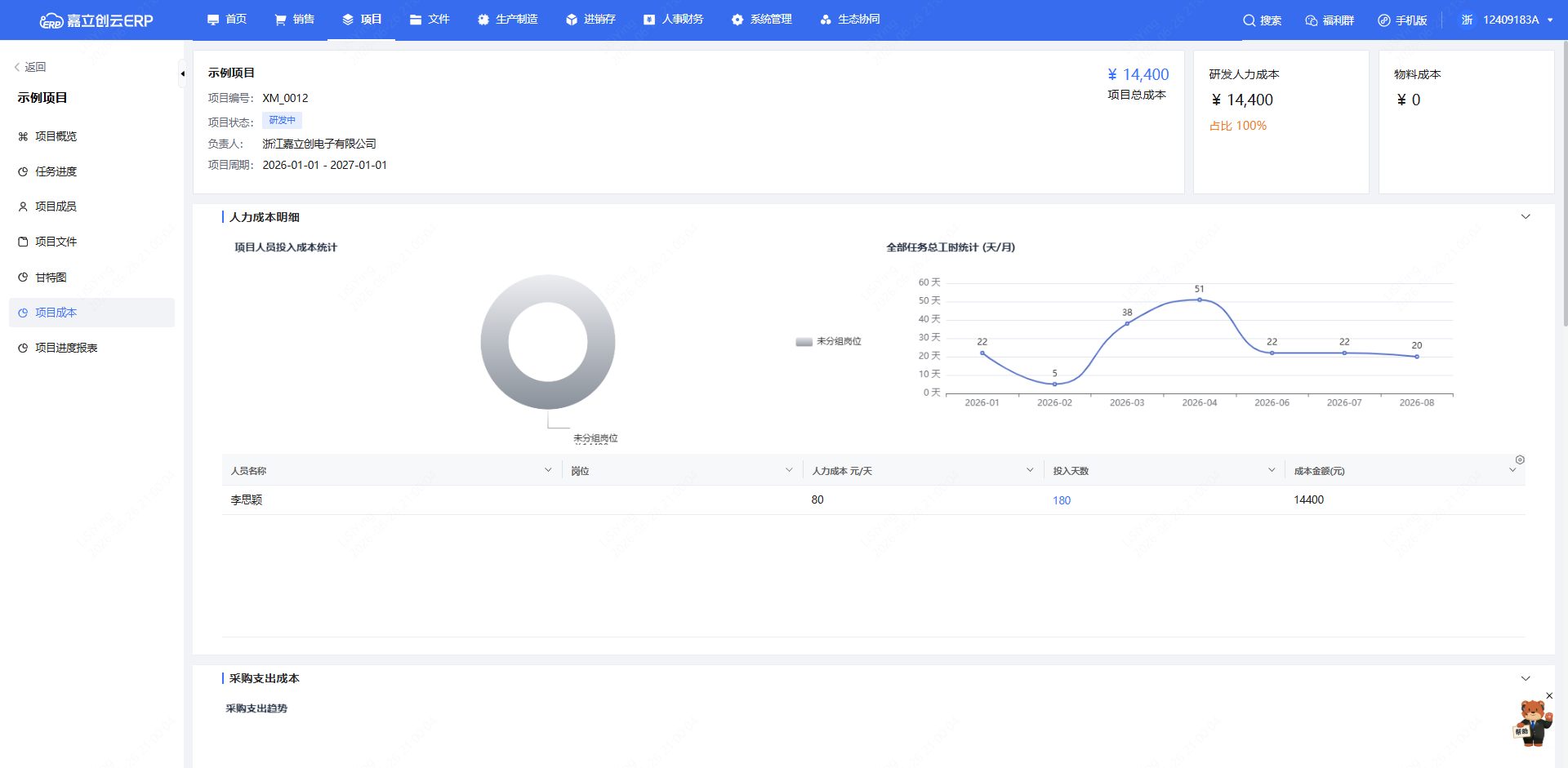This screenshot has height=768, width=1568.
Task: Collapse the 人力成本明细 section
Action: tap(1525, 217)
